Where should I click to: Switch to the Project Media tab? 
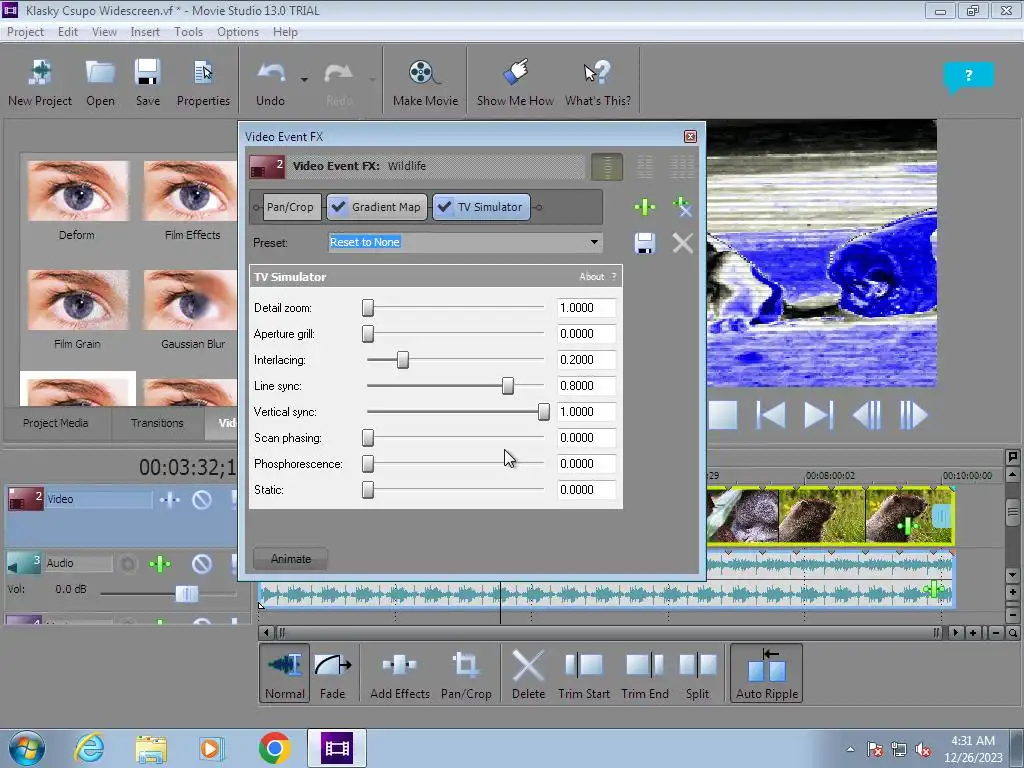[x=56, y=423]
